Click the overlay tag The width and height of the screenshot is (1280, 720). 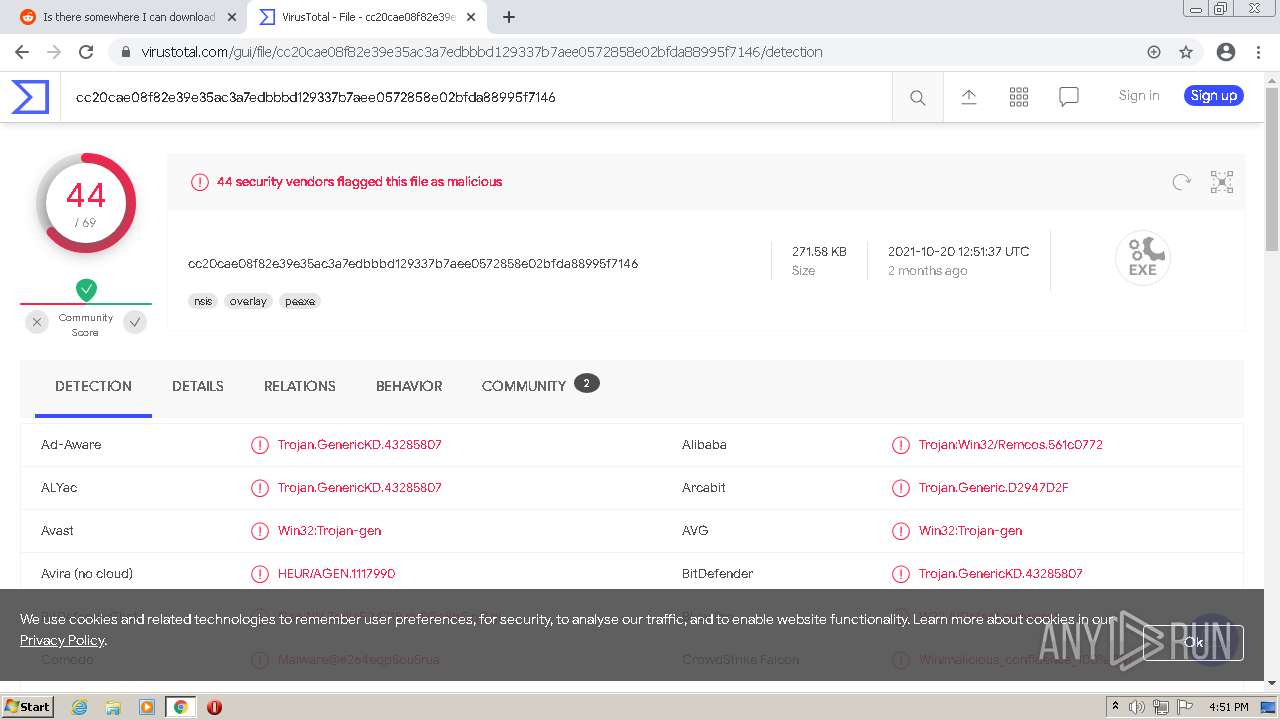[248, 301]
